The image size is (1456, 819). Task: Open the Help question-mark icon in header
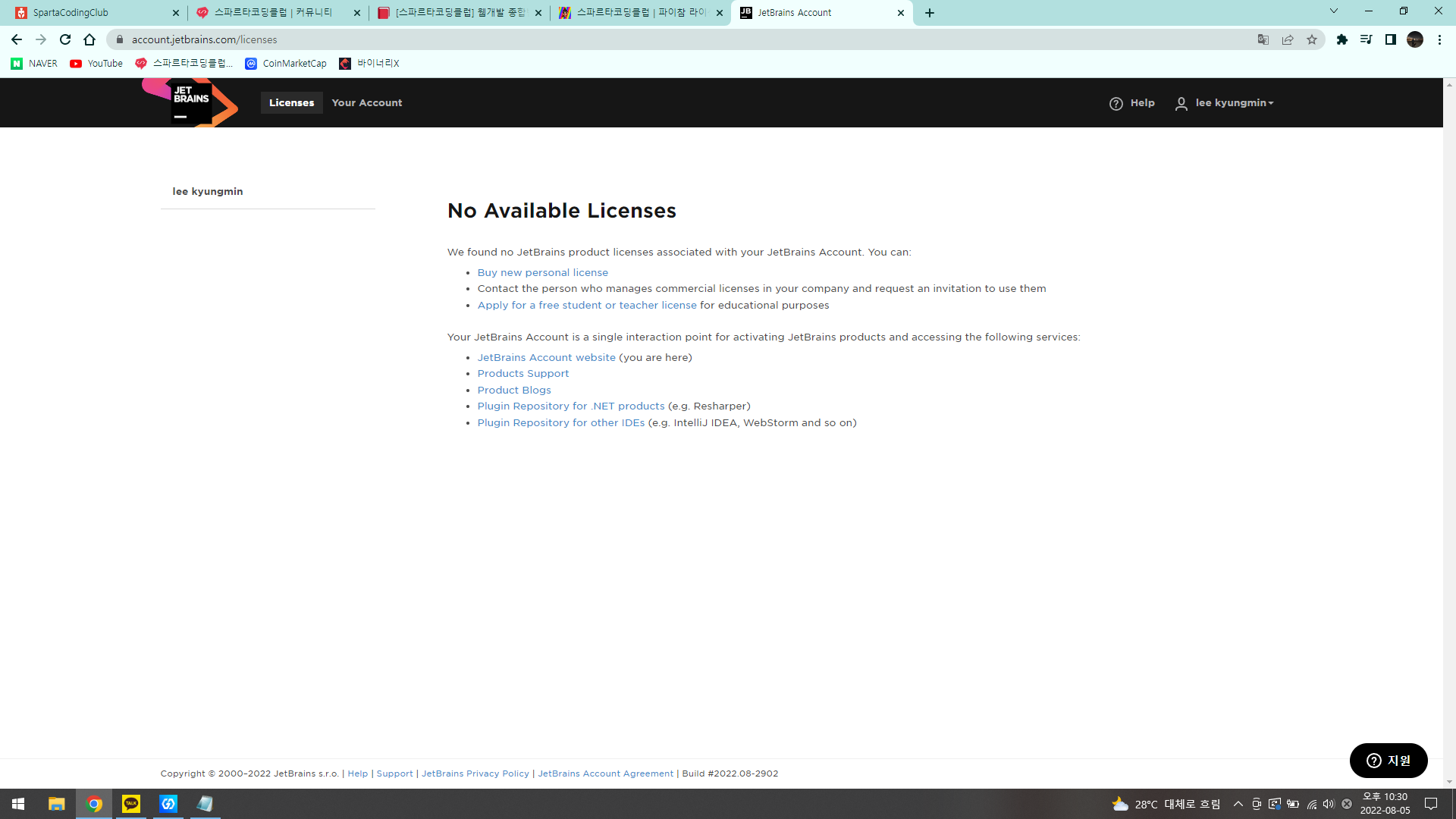coord(1116,103)
